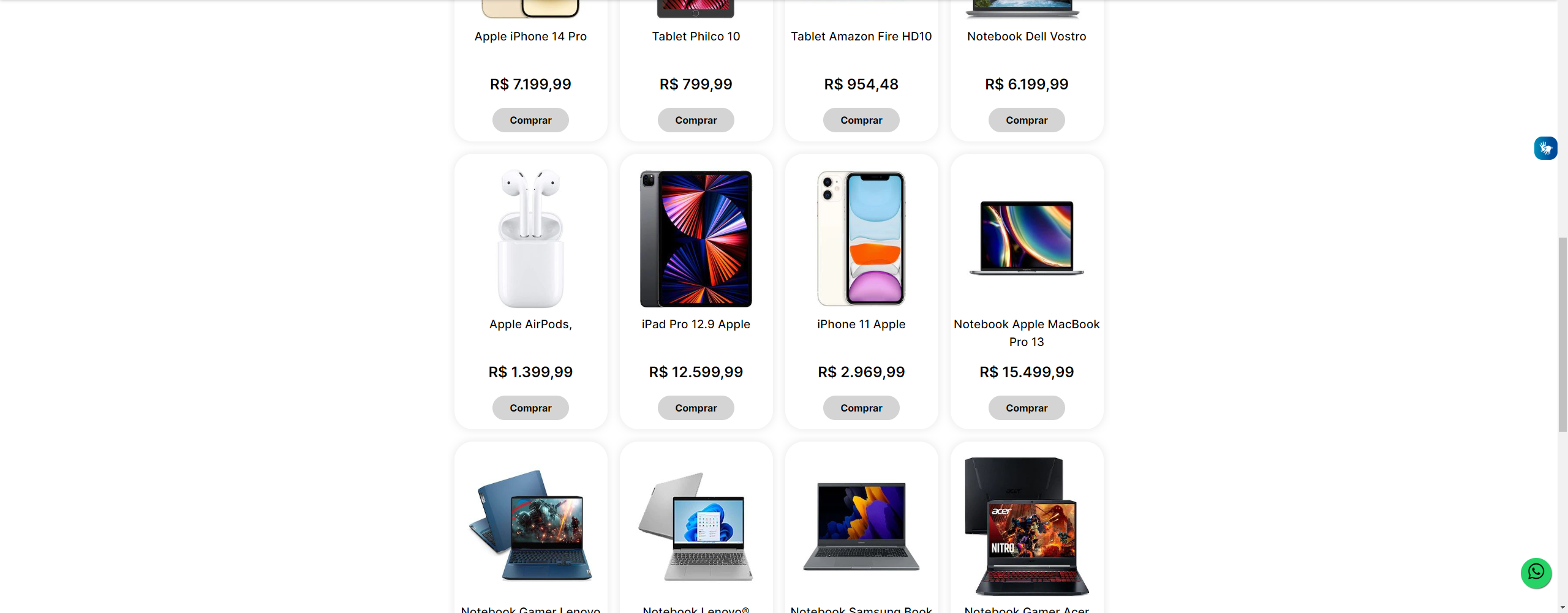
Task: Click the iPad Pro 12.9 product image
Action: tap(696, 238)
